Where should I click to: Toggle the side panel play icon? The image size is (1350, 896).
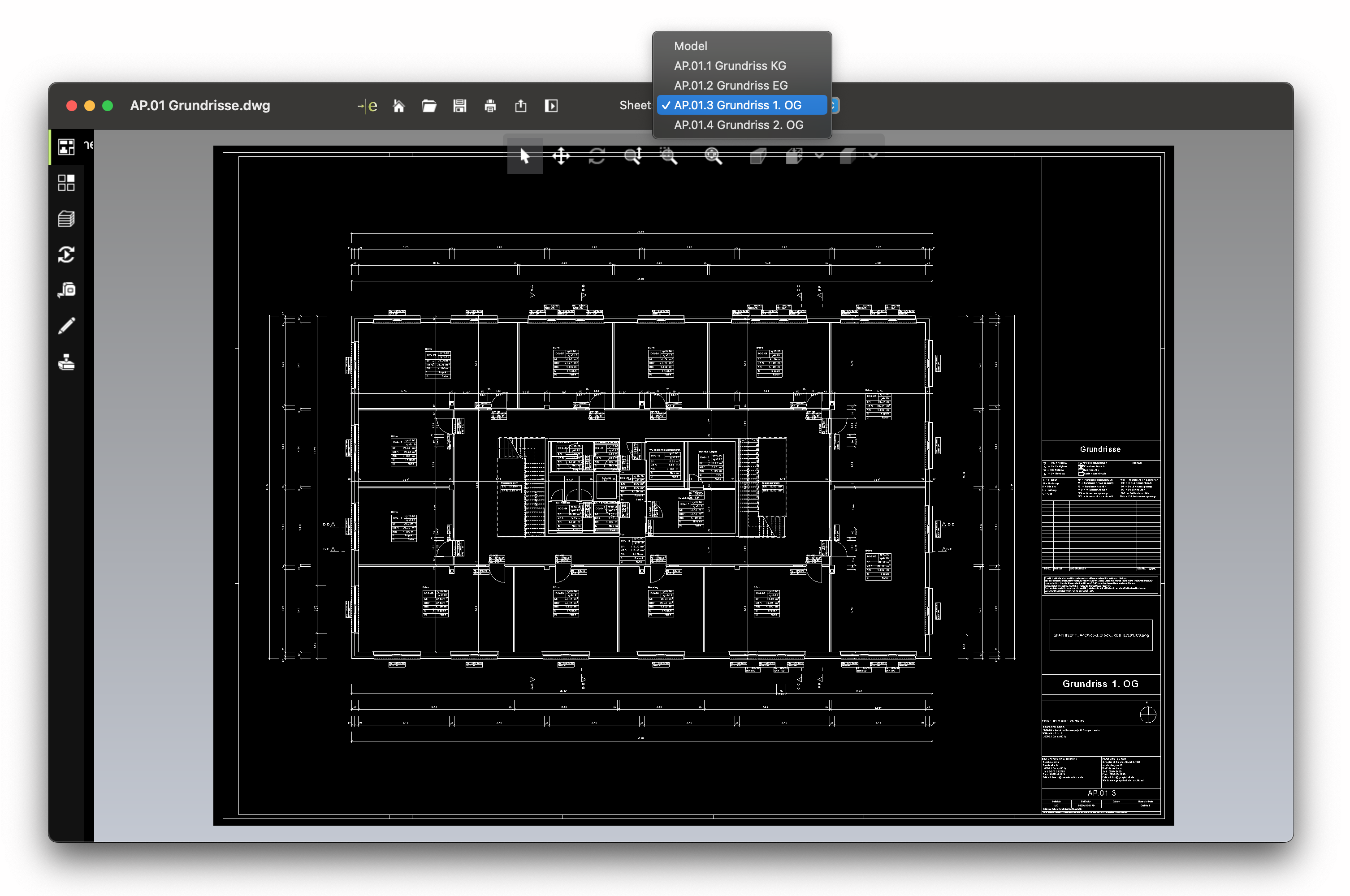551,106
